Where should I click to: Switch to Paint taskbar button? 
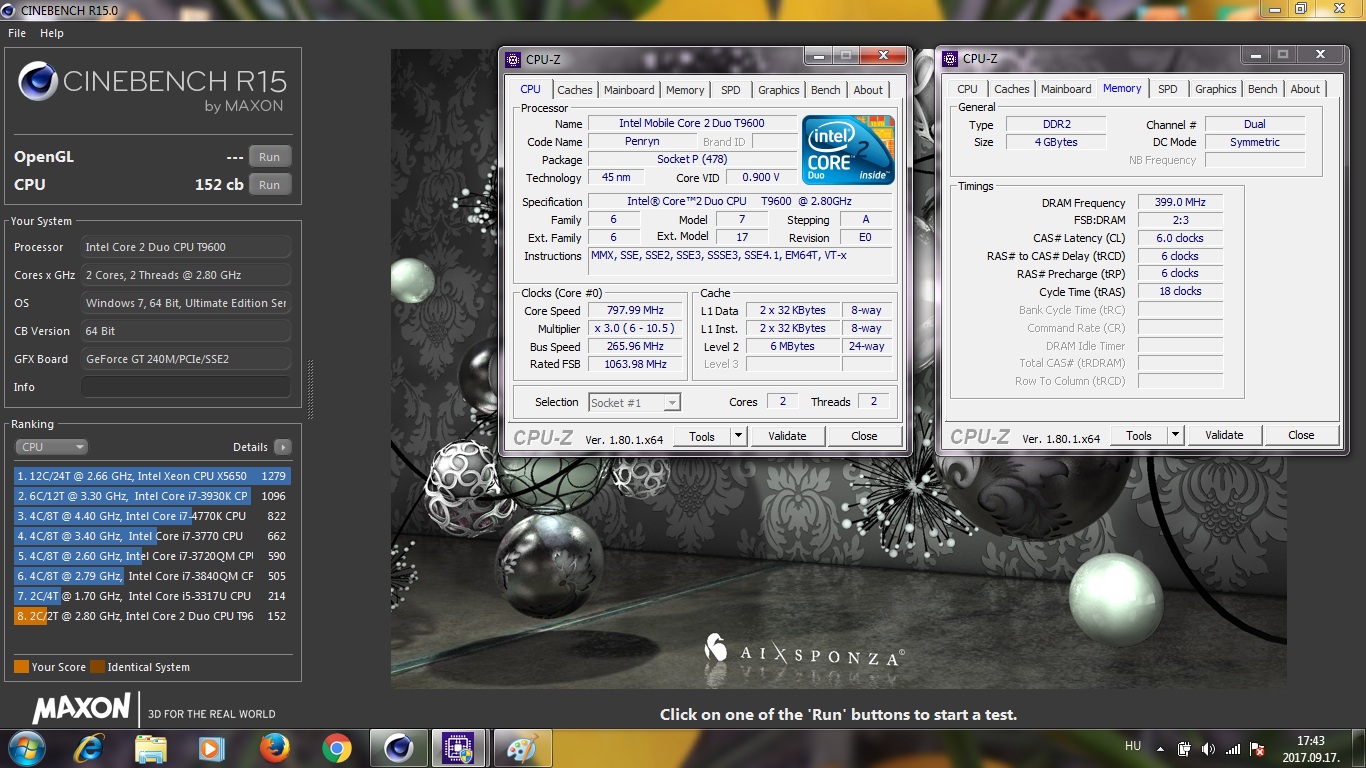tap(522, 748)
